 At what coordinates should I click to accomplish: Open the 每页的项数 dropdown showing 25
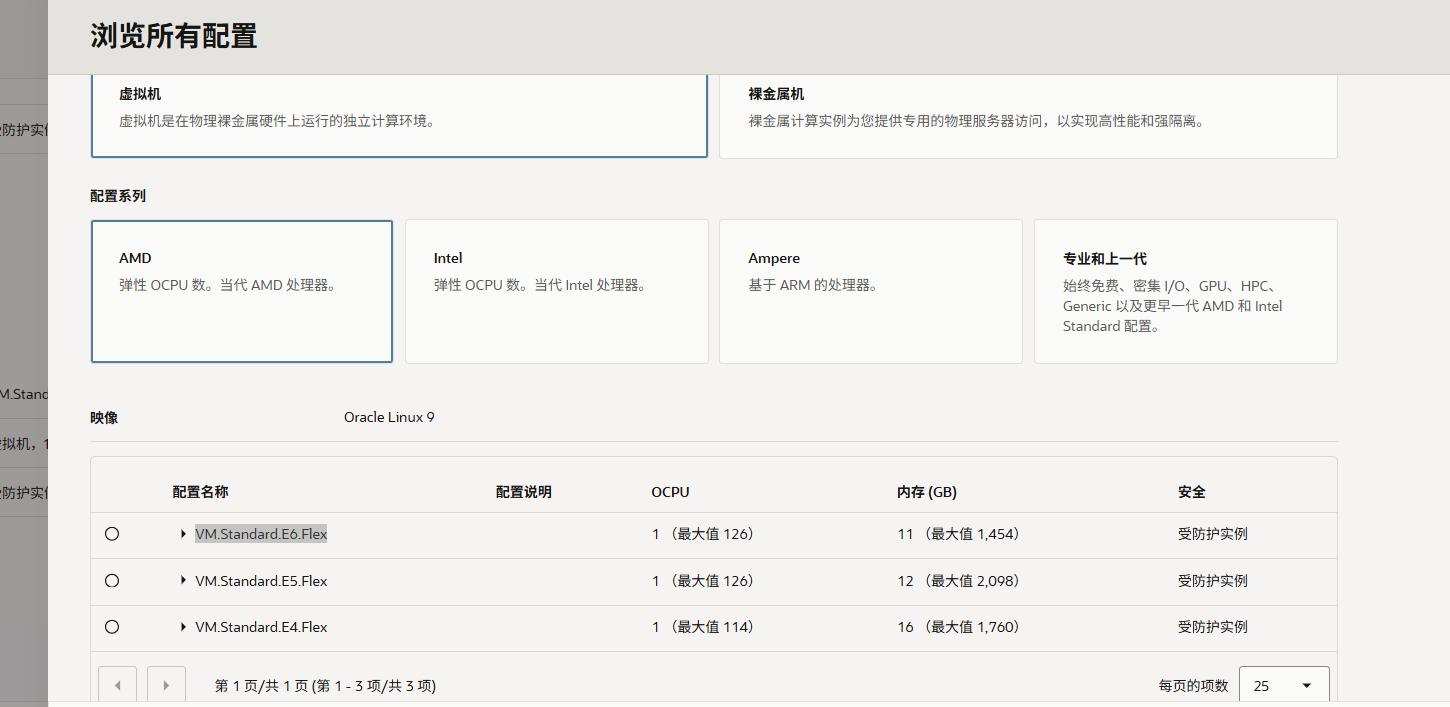(1284, 685)
